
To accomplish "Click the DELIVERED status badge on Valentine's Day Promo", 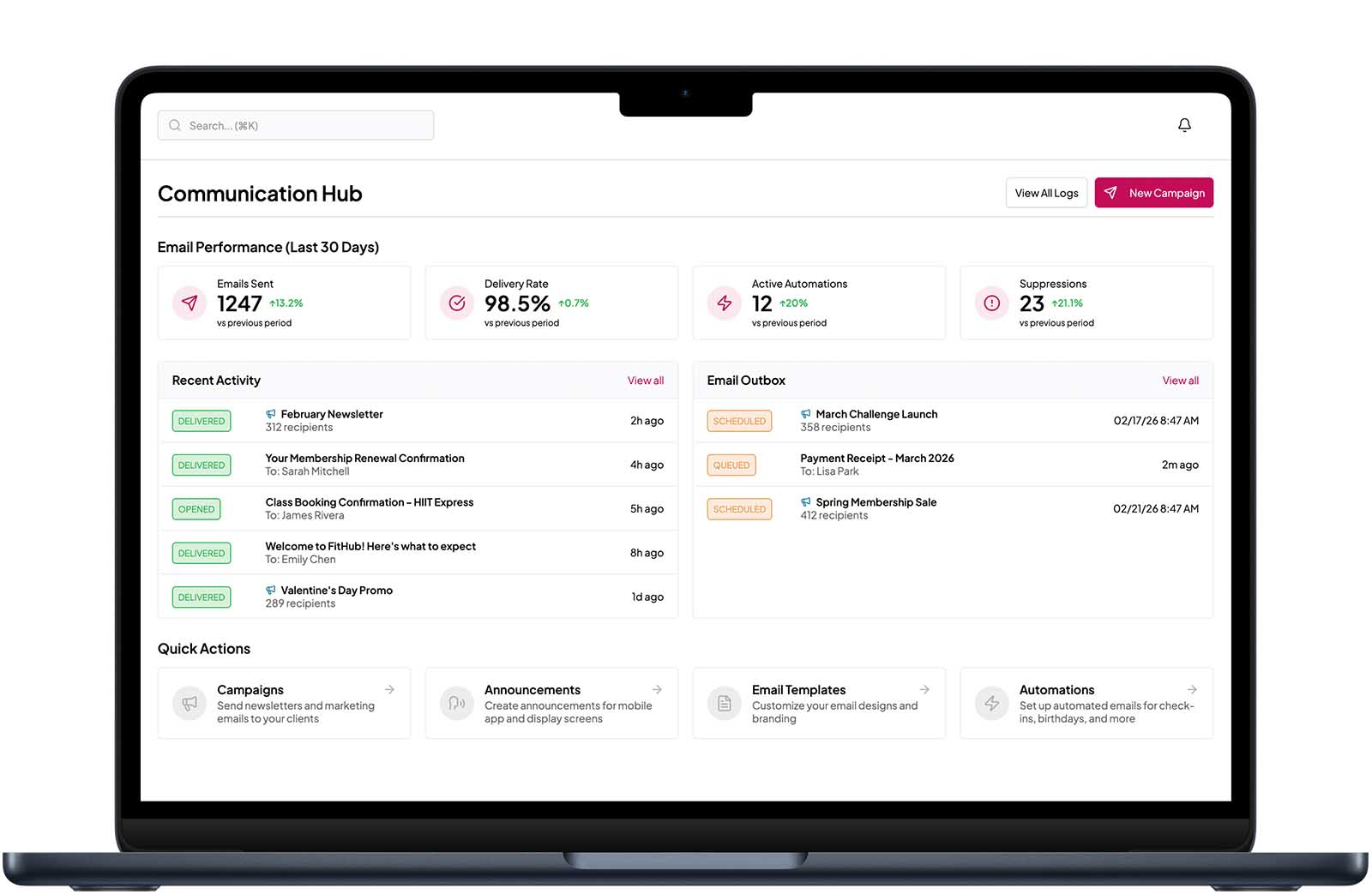I will click(201, 597).
